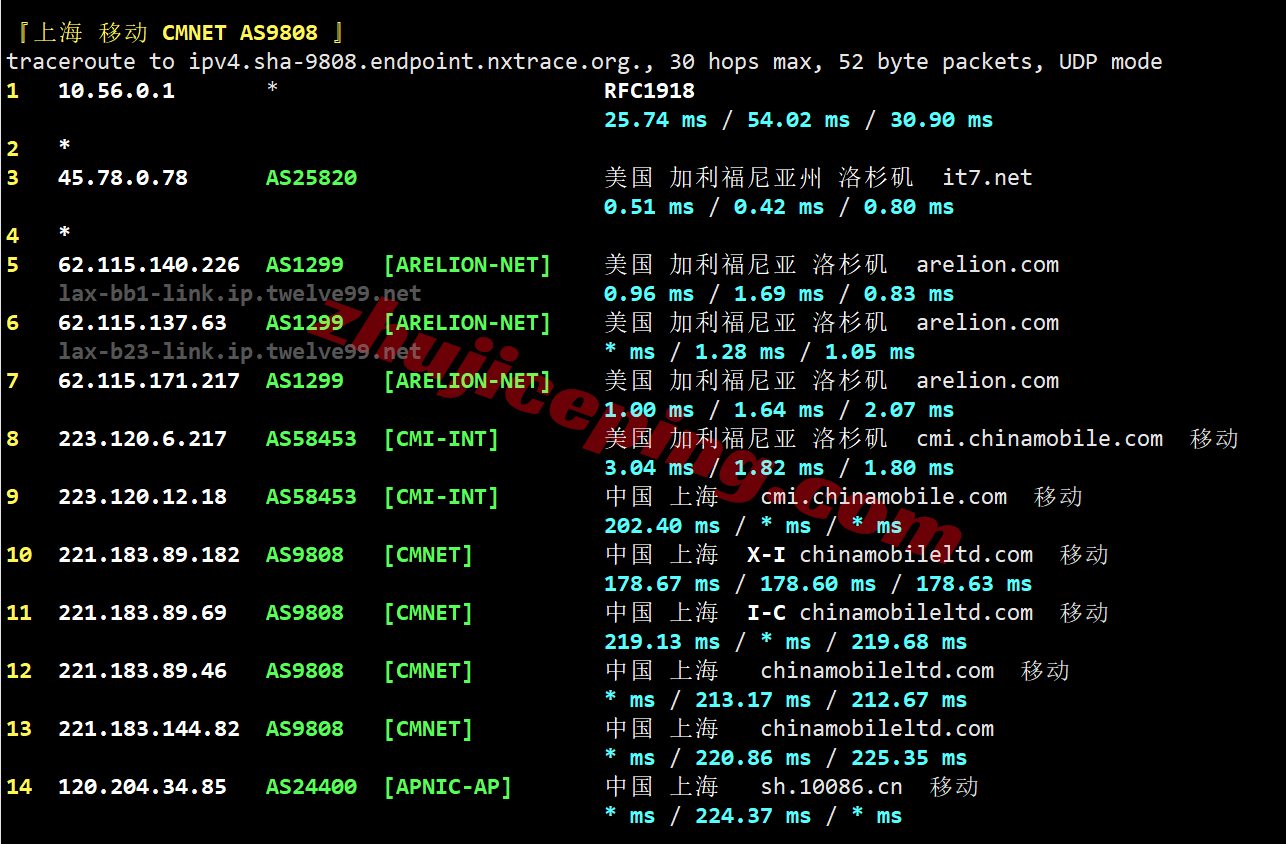Click latency value 224.37 ms
The image size is (1286, 844).
tap(753, 816)
